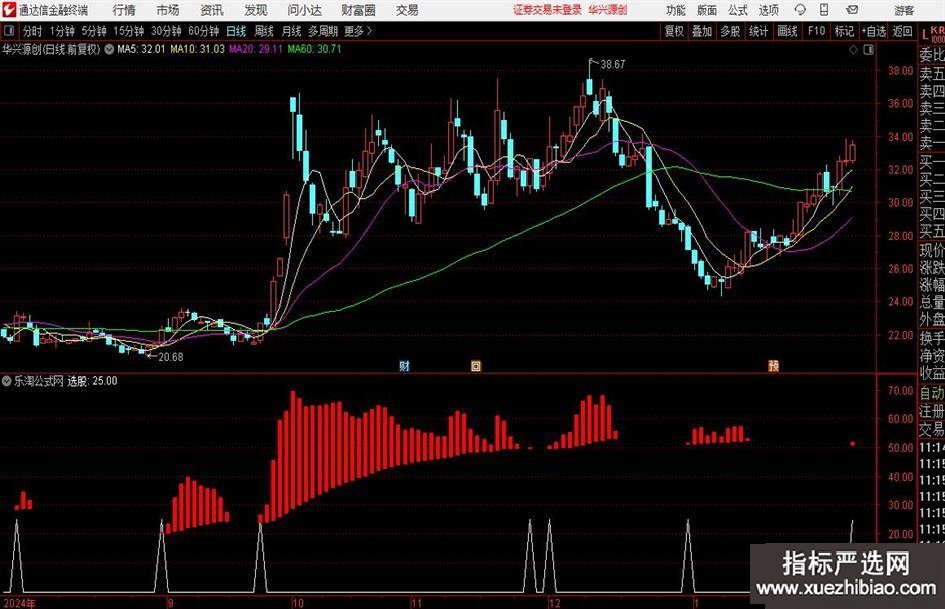Expand the 华兴源创 chart settings arrow
This screenshot has width=945, height=609.
coord(108,48)
